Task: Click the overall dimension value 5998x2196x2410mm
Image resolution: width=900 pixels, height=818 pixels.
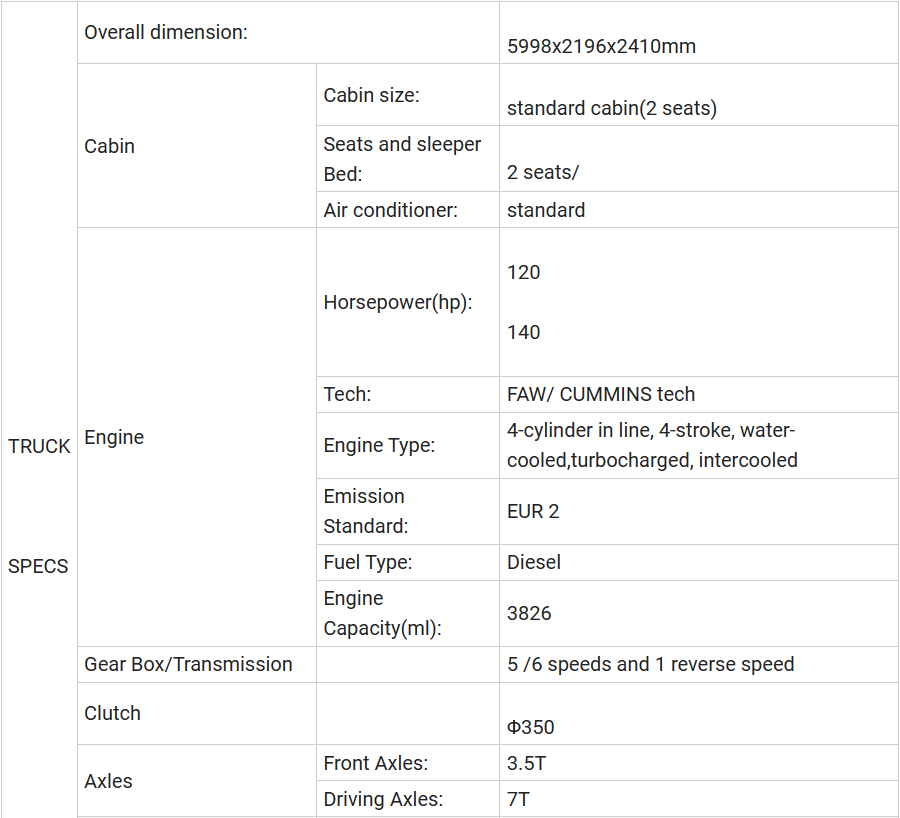Action: pos(601,46)
